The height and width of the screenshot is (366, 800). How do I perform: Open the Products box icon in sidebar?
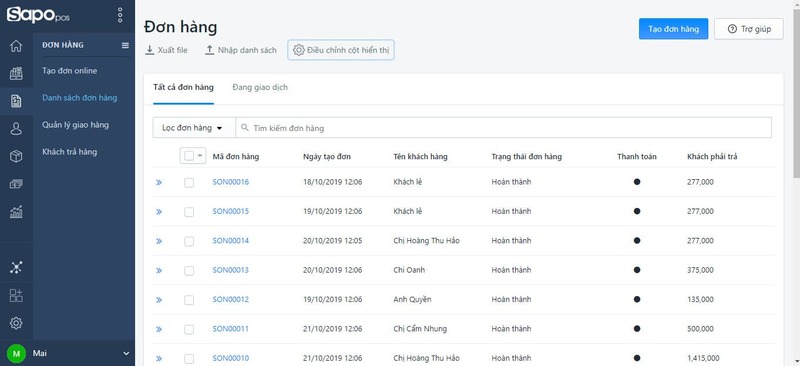click(x=16, y=156)
